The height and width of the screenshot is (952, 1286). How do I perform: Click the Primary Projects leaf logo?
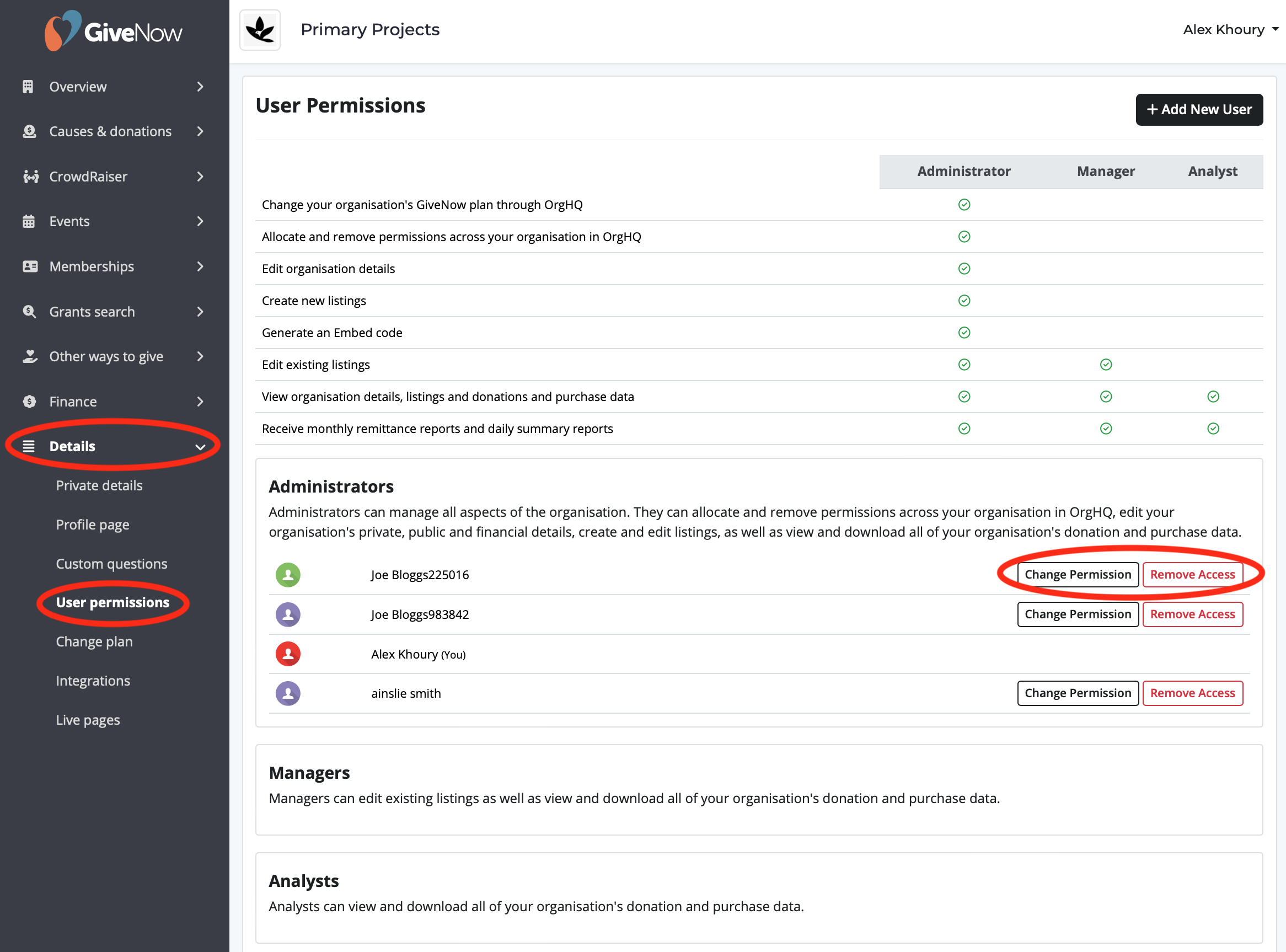point(260,30)
